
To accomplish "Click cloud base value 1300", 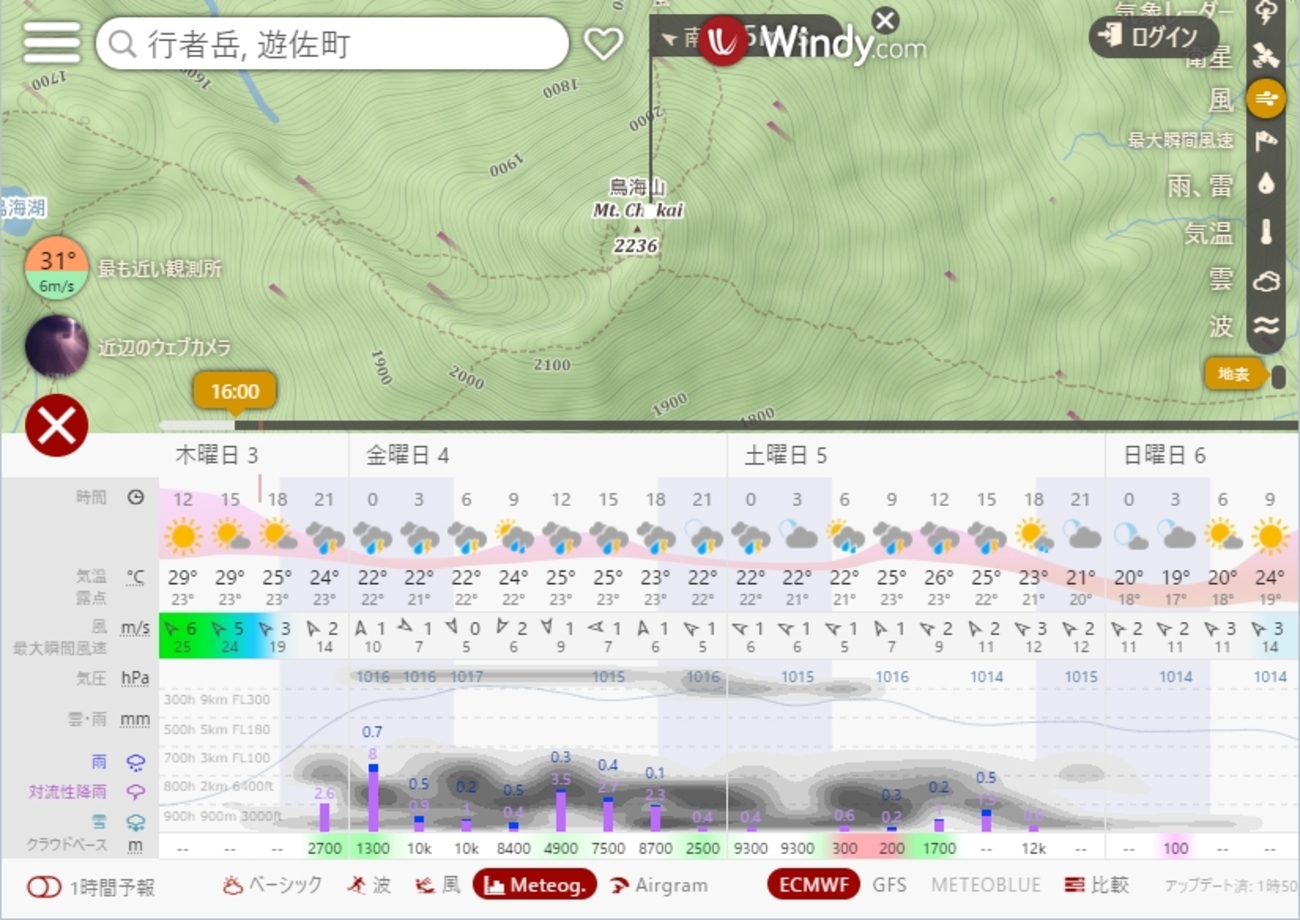I will 372,848.
